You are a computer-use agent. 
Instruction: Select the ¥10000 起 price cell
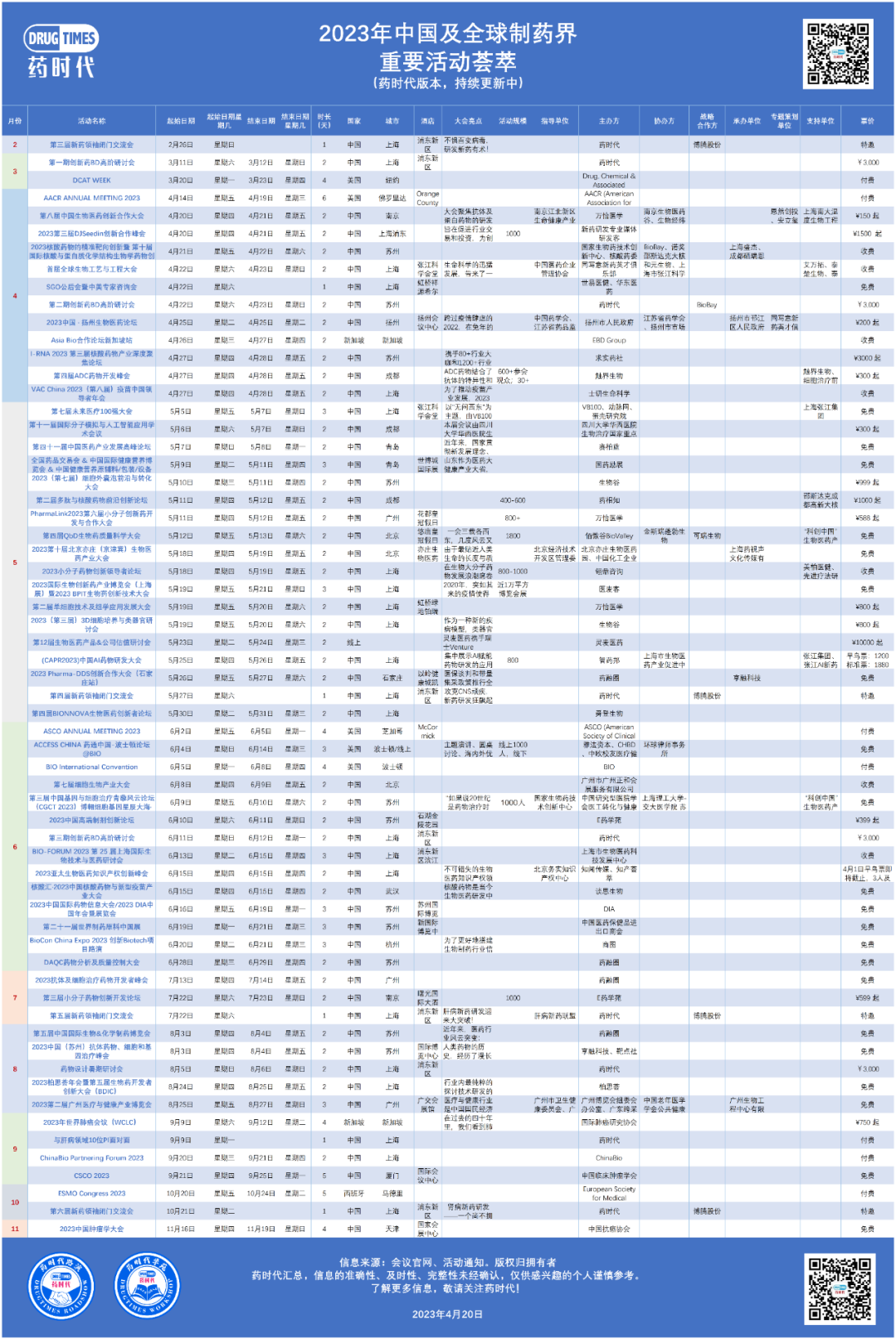pyautogui.click(x=867, y=642)
